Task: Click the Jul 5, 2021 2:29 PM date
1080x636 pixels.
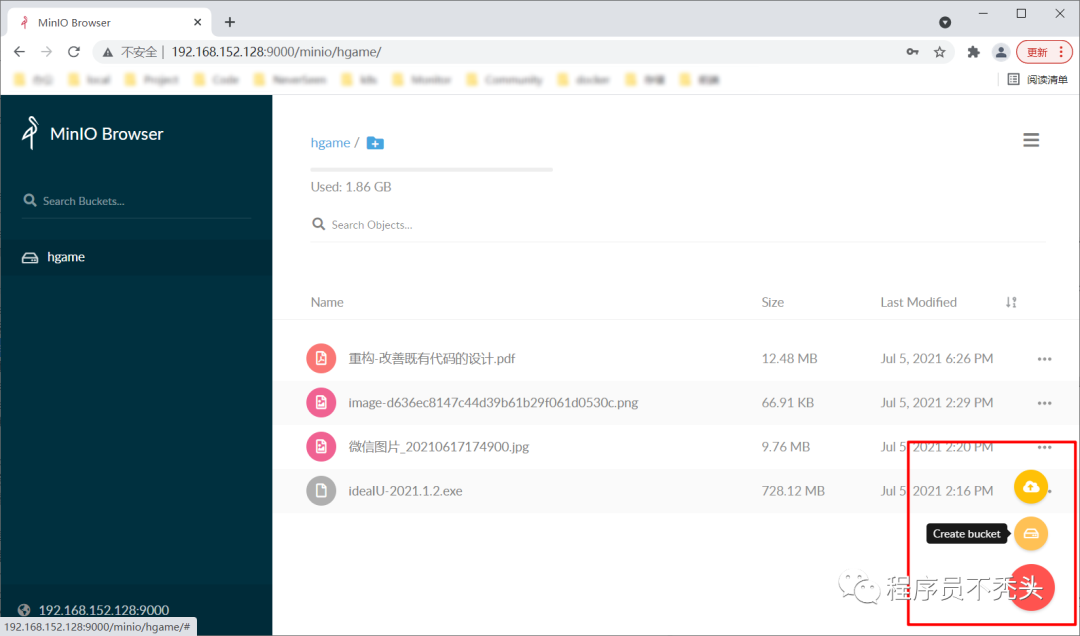Action: pyautogui.click(x=937, y=402)
